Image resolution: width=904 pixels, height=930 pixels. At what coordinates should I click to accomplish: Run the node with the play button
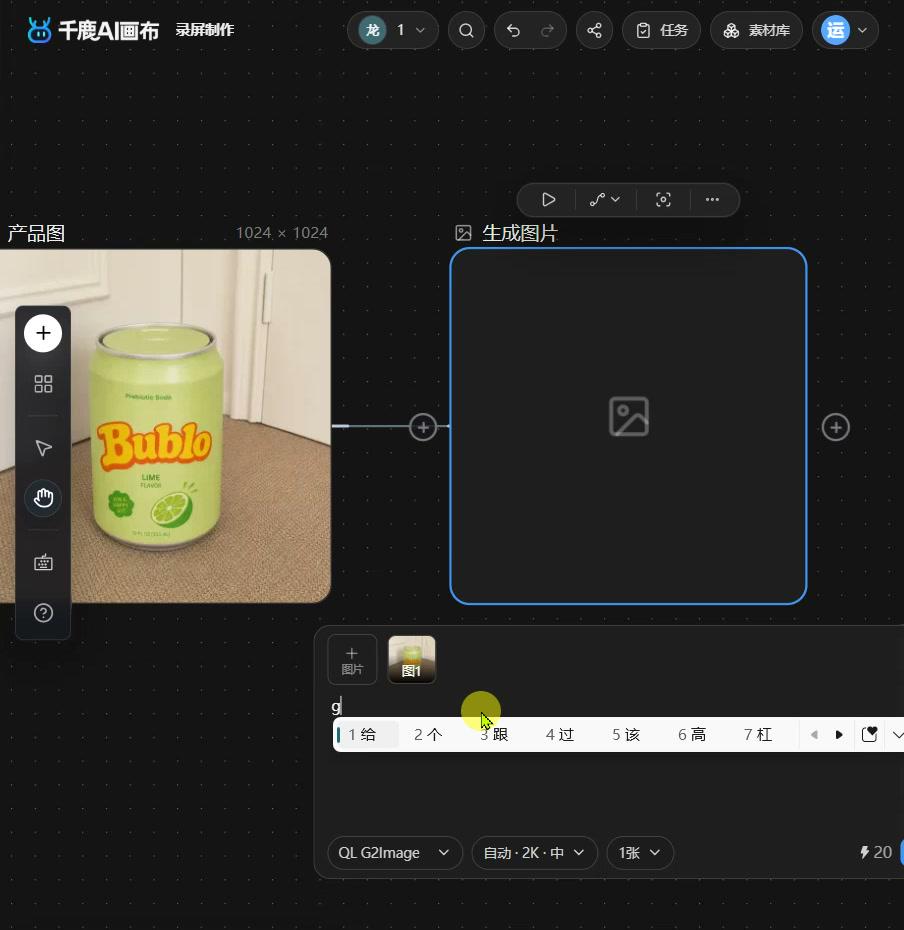click(x=549, y=200)
